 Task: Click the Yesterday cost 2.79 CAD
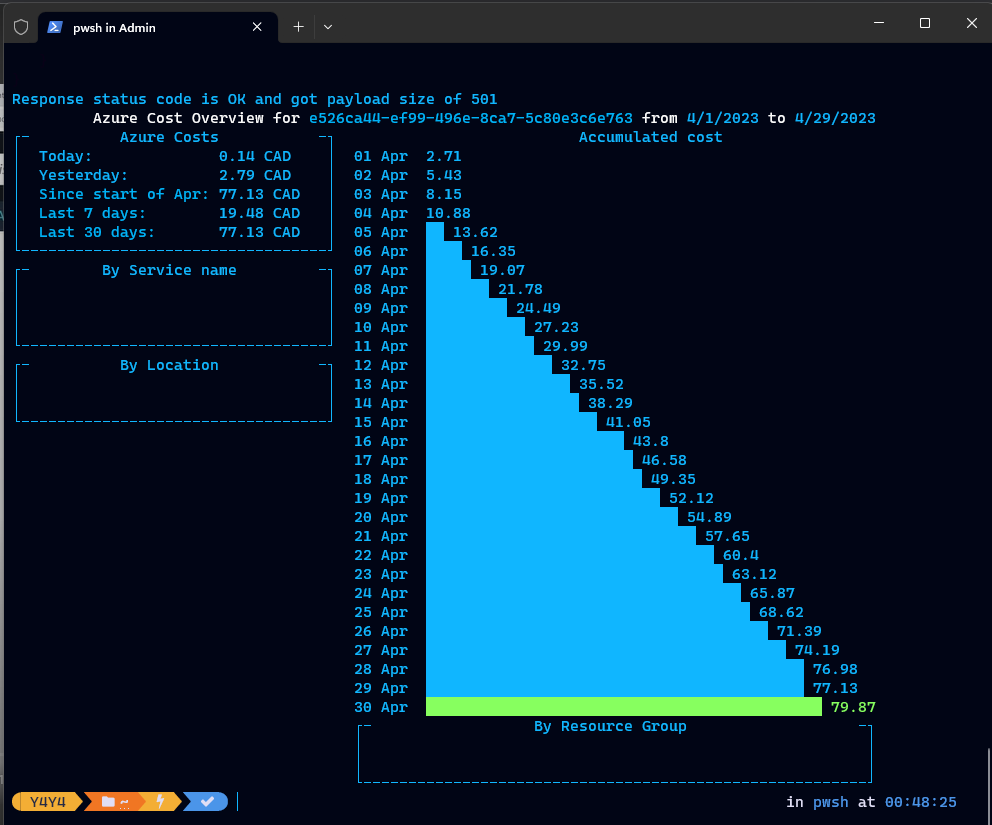pyautogui.click(x=255, y=175)
